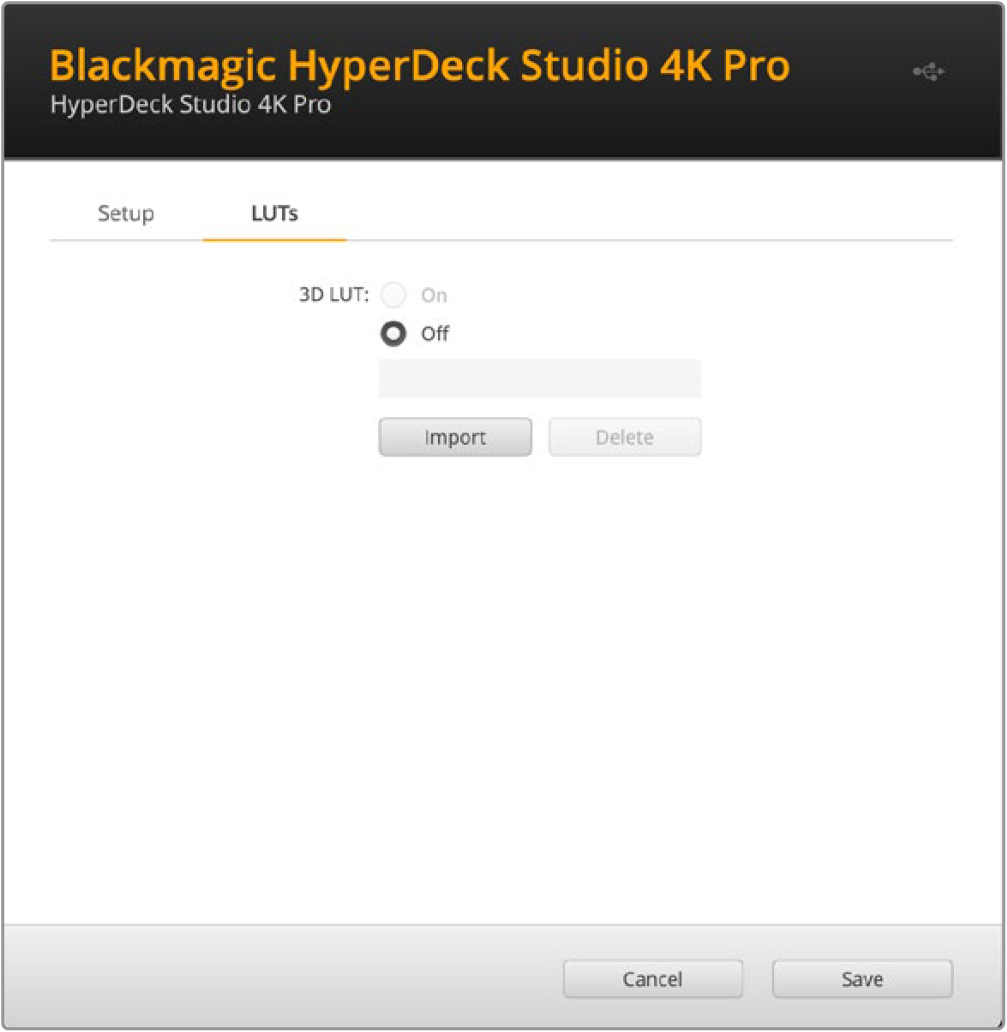Save the settings with Save button
Image resolution: width=1007 pixels, height=1032 pixels.
tap(861, 979)
